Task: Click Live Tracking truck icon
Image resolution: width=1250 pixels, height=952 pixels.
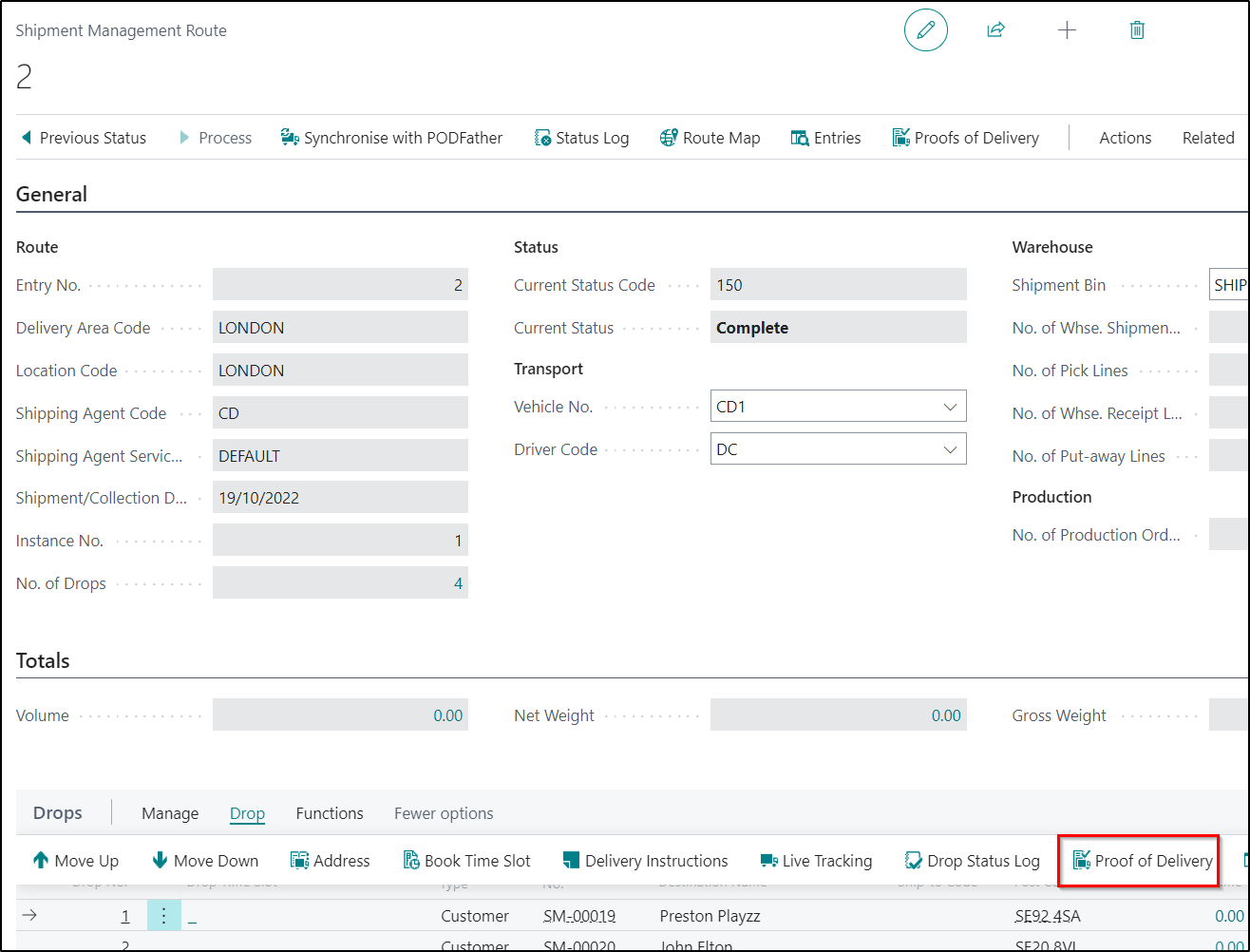Action: click(769, 861)
